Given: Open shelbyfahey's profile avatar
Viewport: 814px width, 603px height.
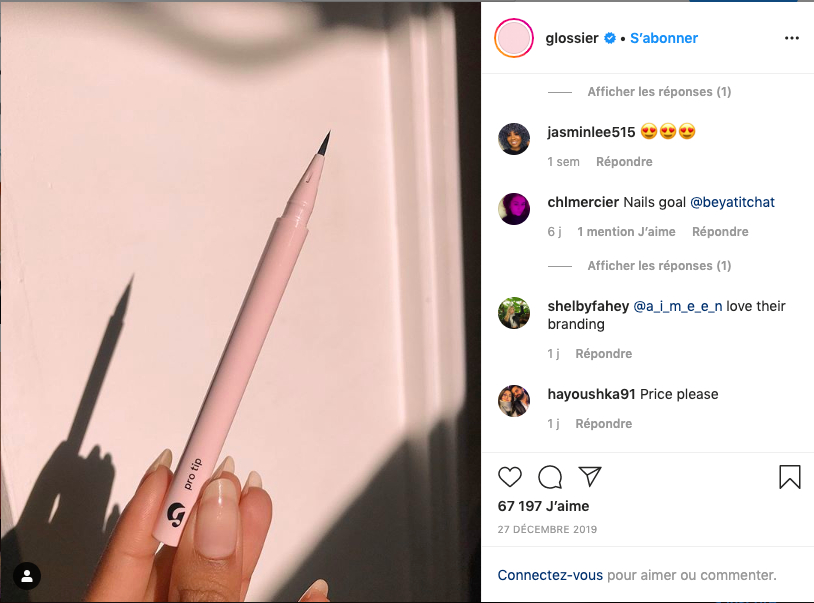Looking at the screenshot, I should tap(514, 313).
